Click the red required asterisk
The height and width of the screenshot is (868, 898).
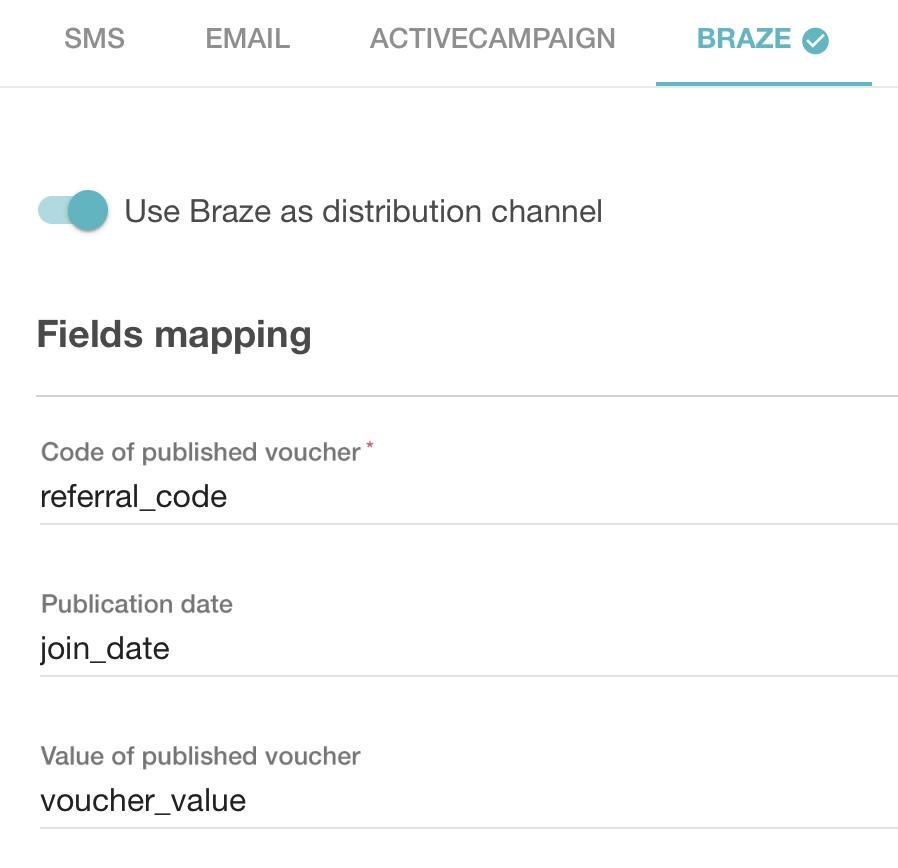pyautogui.click(x=370, y=445)
